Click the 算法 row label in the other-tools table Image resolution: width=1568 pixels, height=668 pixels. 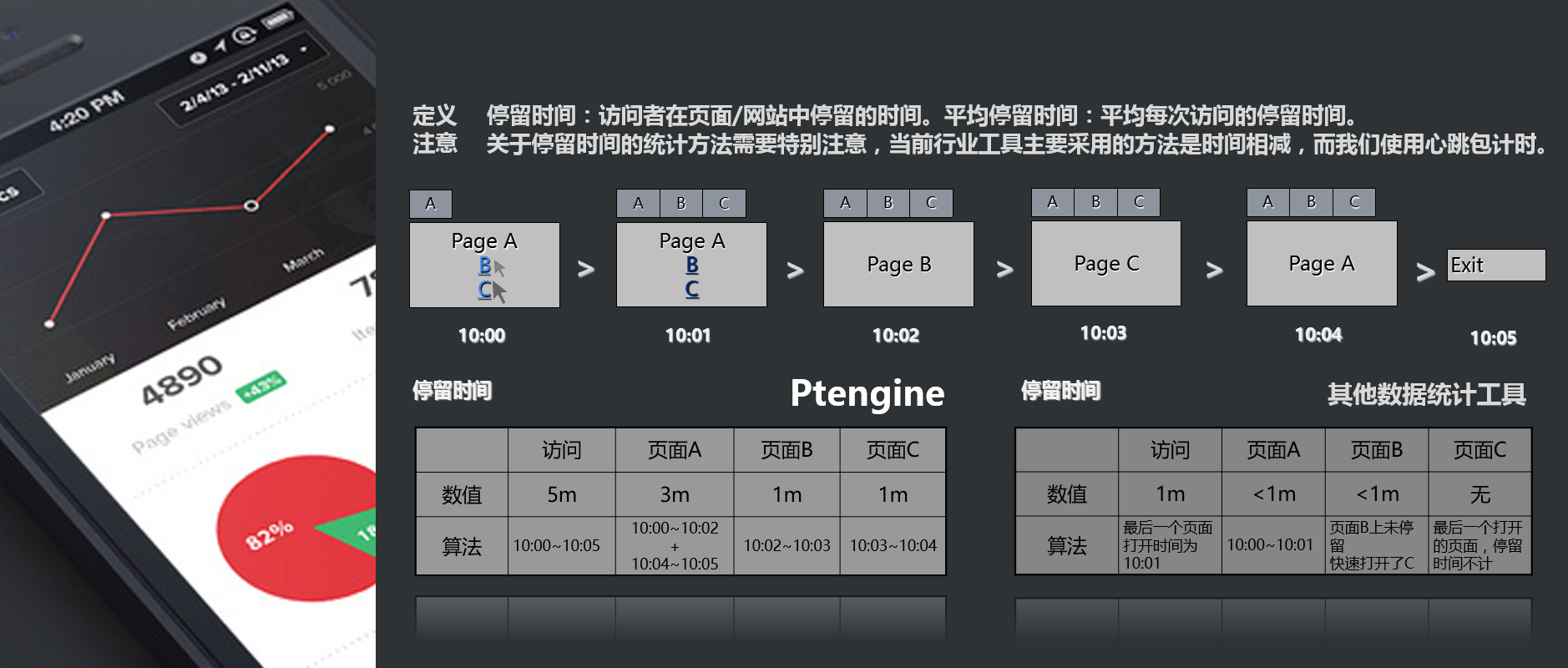point(1067,545)
